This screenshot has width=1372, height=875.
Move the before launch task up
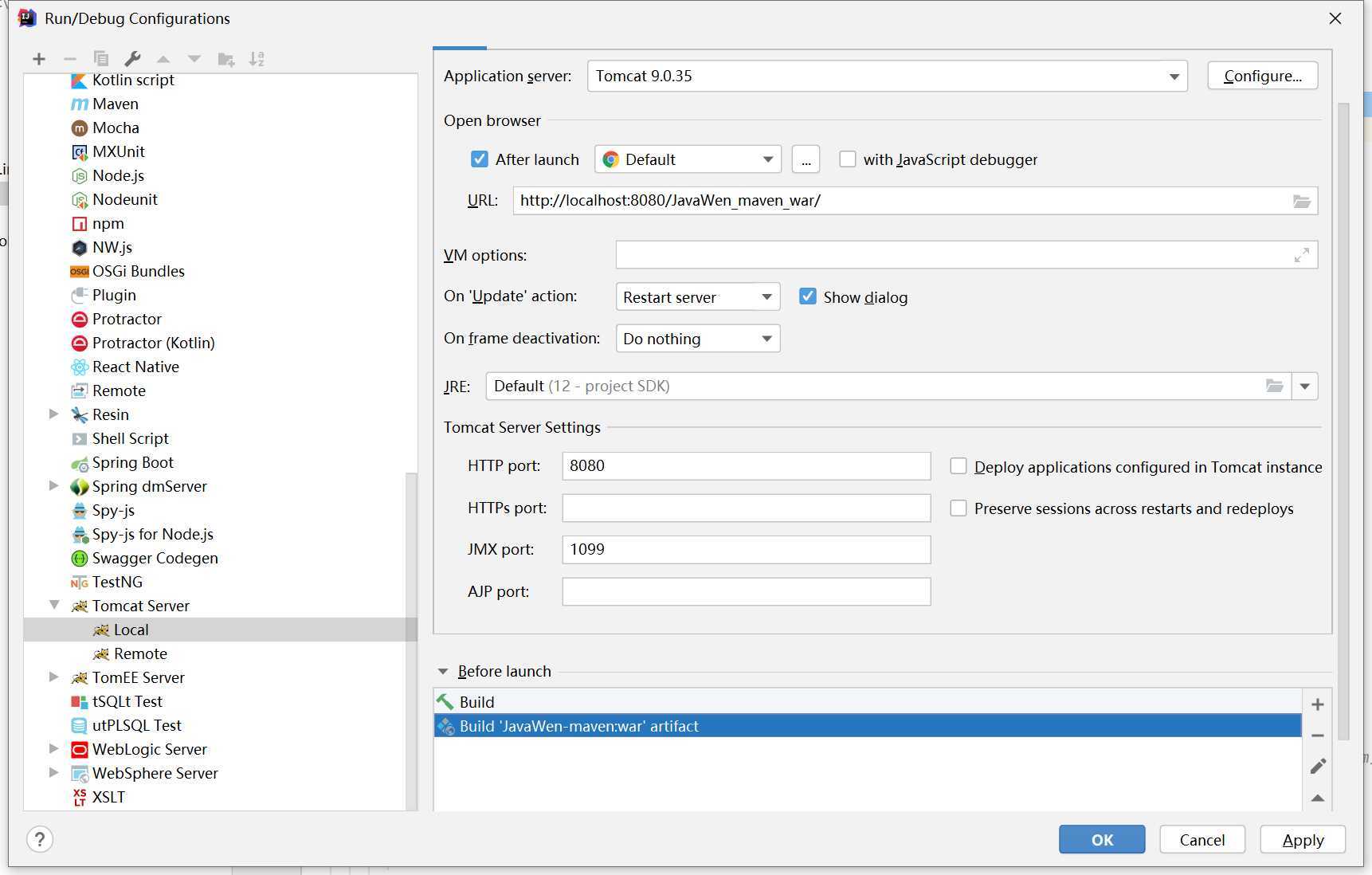(1318, 798)
